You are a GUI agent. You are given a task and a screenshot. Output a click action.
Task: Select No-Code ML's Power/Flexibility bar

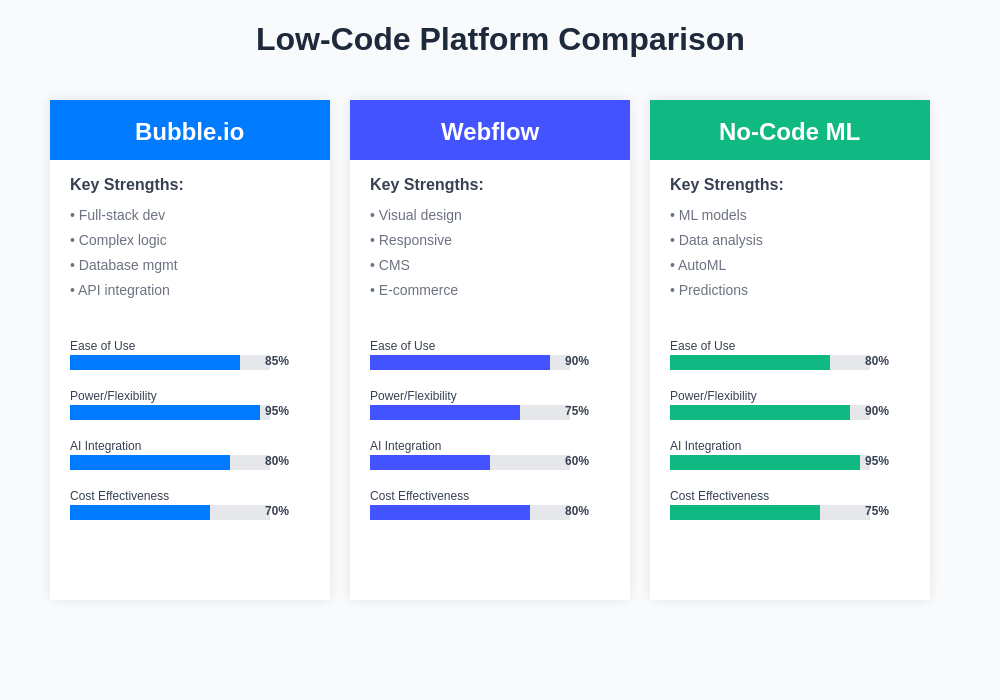pos(770,412)
